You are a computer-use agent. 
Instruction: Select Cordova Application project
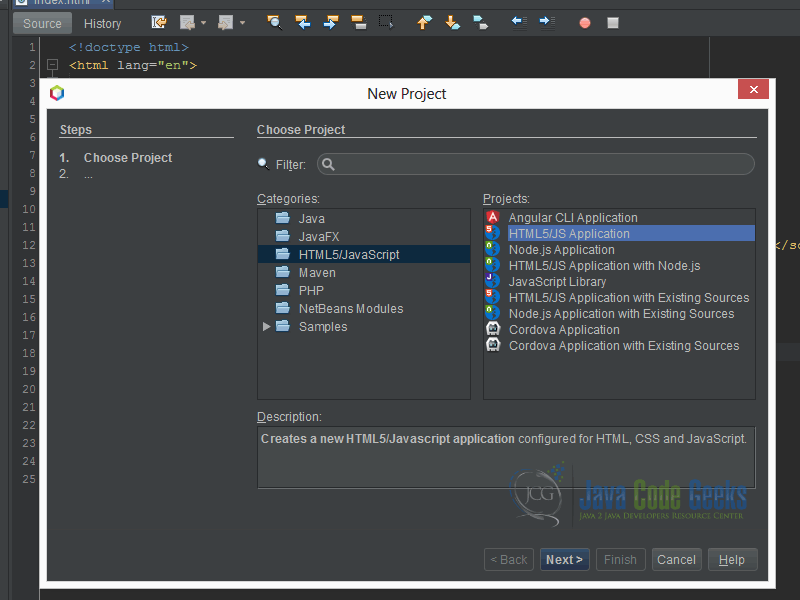point(564,330)
